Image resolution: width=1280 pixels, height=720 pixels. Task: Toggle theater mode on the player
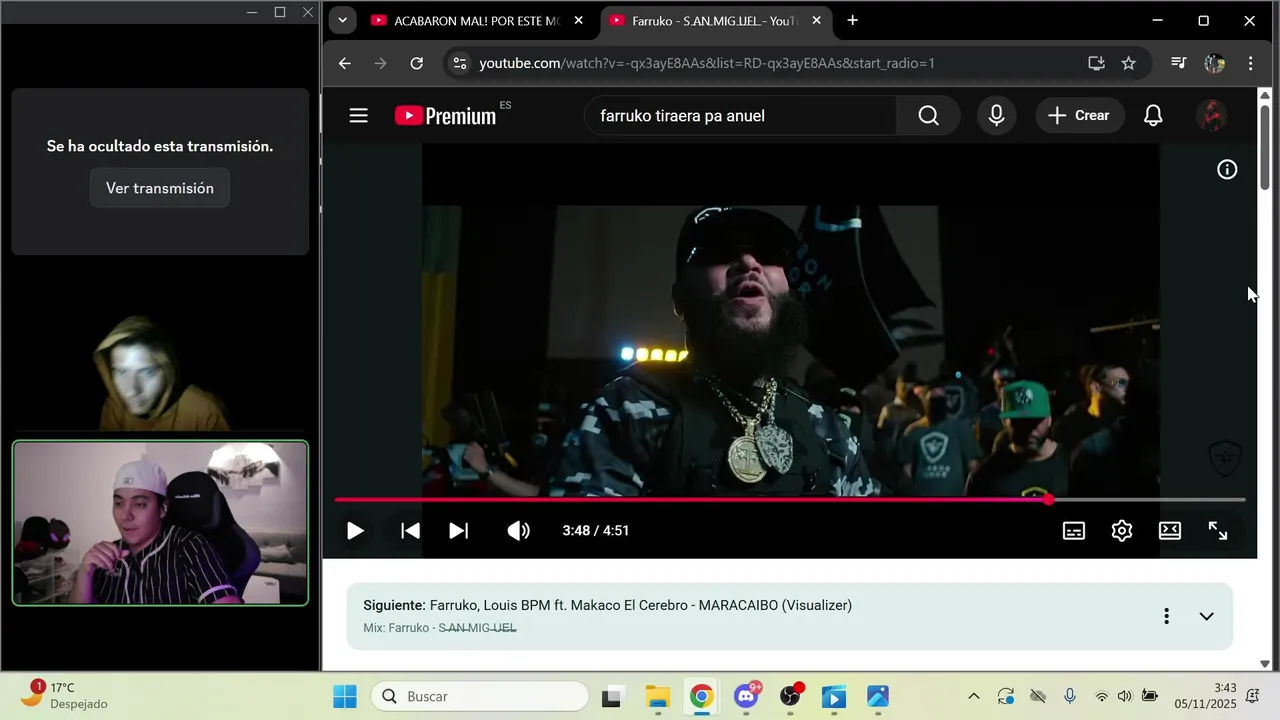click(x=1170, y=531)
